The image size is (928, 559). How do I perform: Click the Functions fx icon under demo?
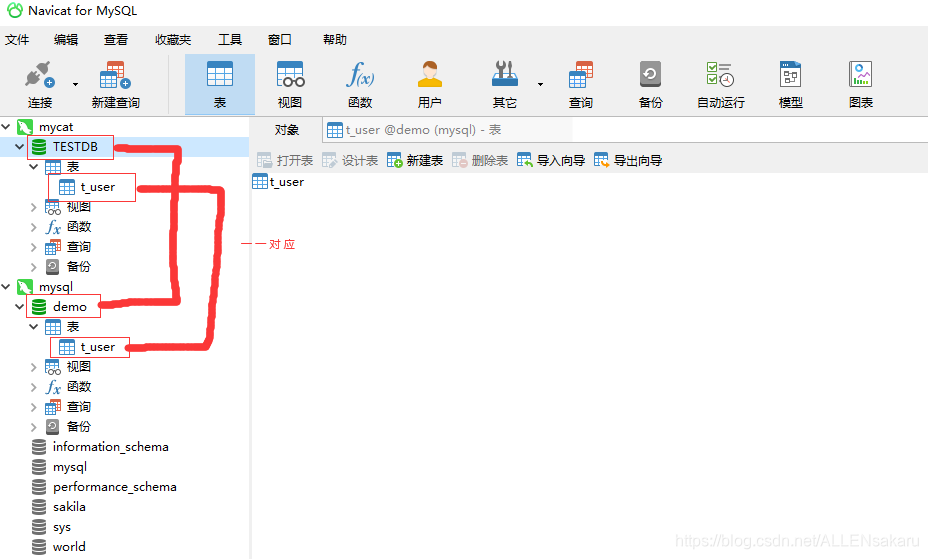point(53,387)
